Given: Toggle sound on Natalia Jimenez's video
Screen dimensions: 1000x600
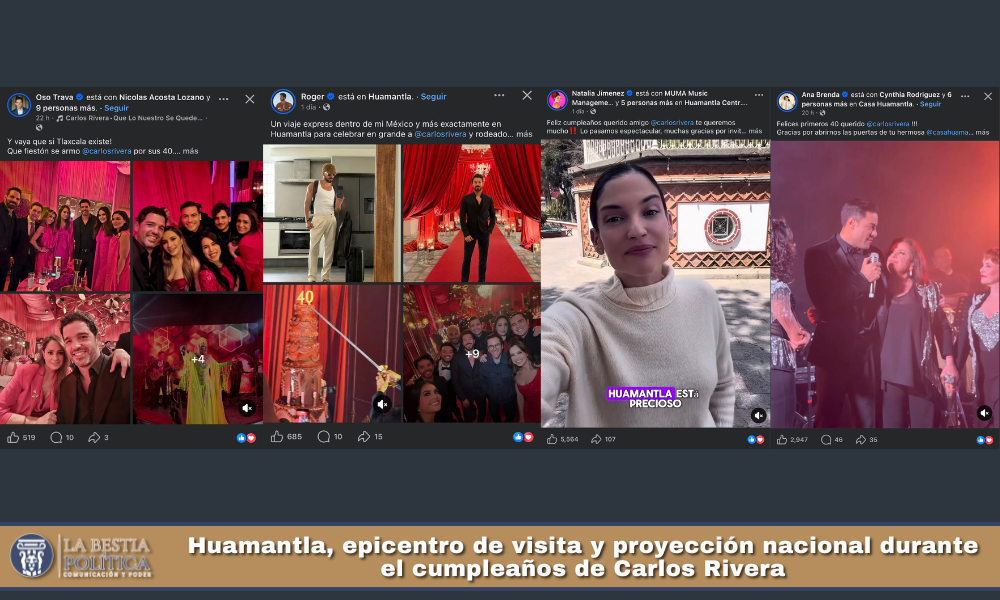Looking at the screenshot, I should [x=758, y=415].
